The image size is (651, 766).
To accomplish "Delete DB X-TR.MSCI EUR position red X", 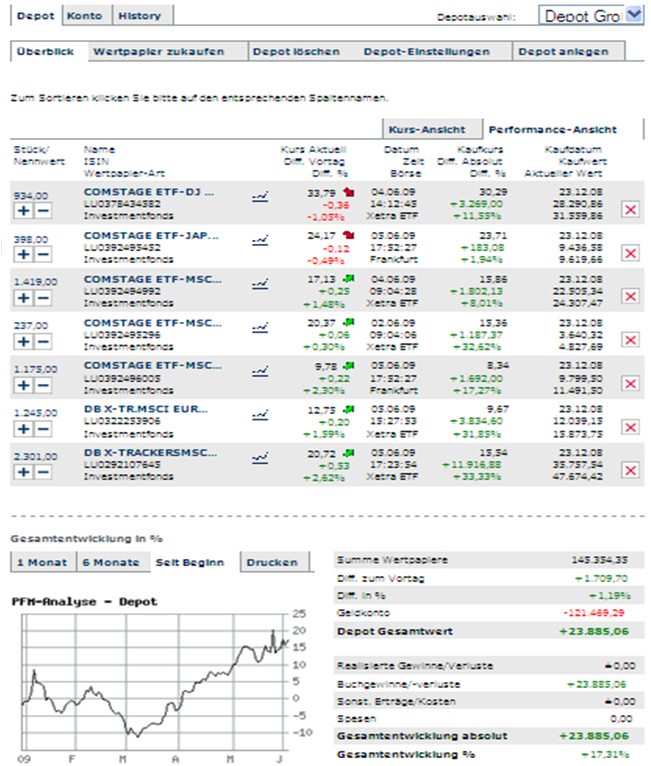I will click(x=631, y=427).
